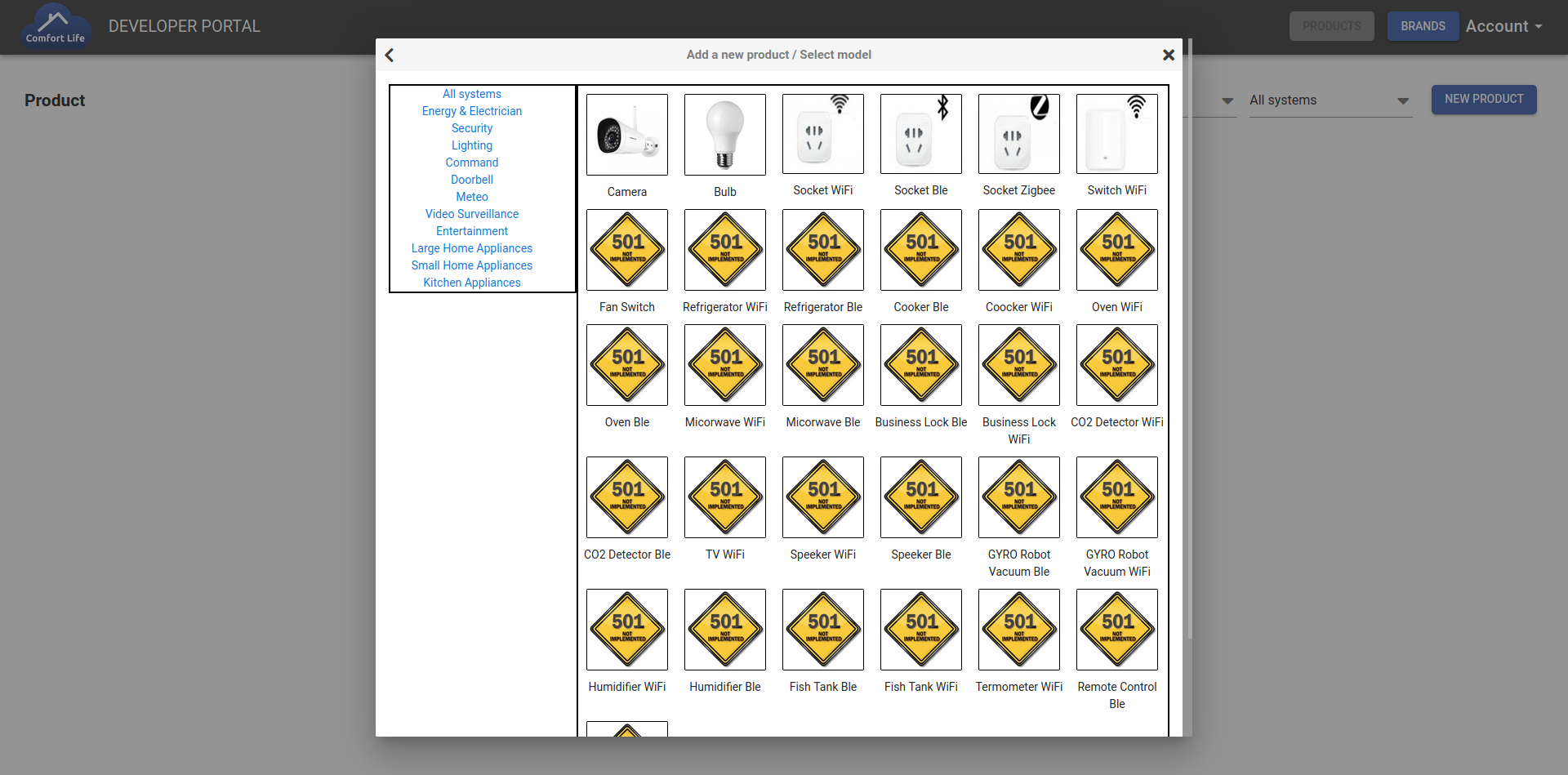Show Kitchen Appliances category models
This screenshot has height=775, width=1568.
(472, 283)
